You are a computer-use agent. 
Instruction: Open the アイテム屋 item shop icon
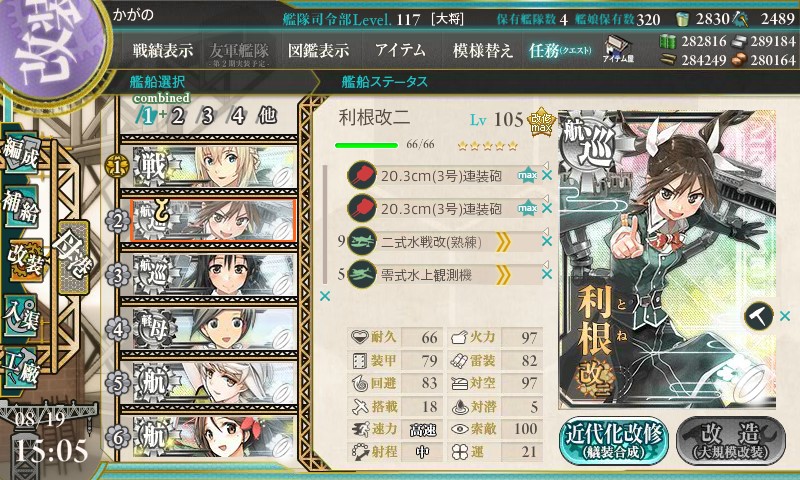[617, 49]
